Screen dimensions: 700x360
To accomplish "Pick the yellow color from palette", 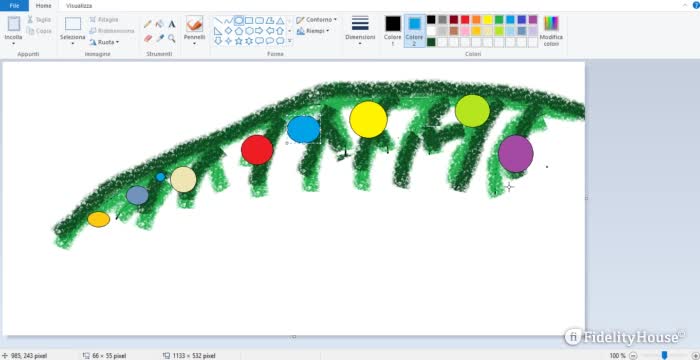I will click(487, 20).
